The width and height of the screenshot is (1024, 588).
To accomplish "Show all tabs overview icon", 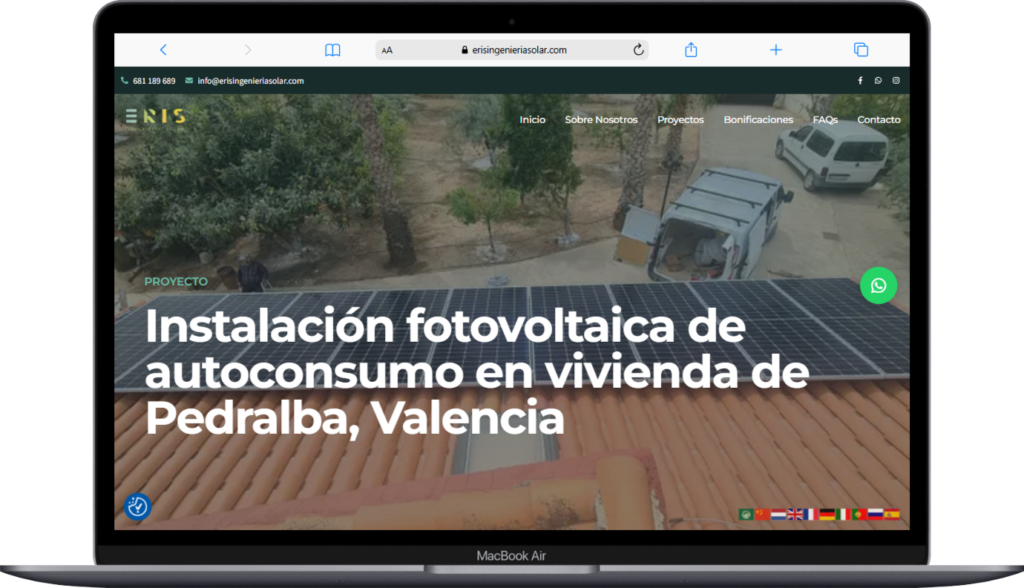I will (861, 50).
